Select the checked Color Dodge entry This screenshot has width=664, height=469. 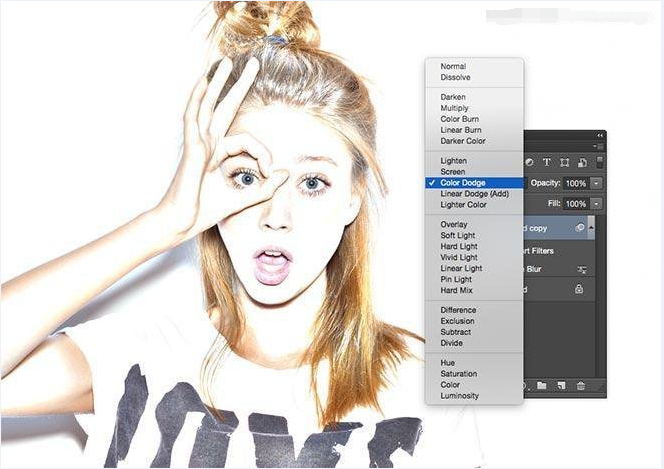pyautogui.click(x=474, y=183)
